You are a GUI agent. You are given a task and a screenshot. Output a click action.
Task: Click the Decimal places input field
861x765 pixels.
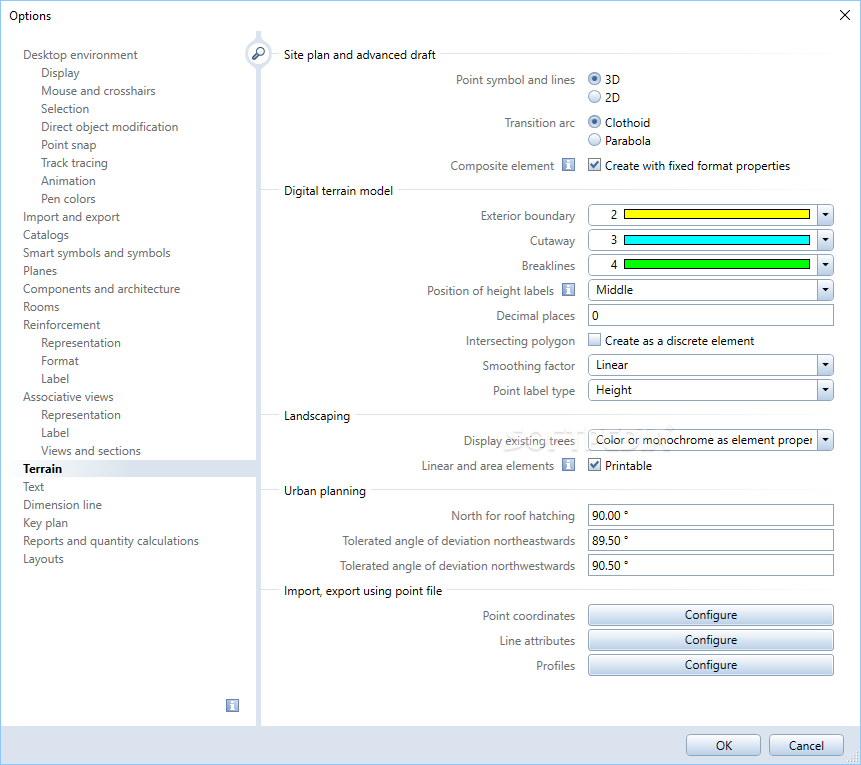[711, 315]
